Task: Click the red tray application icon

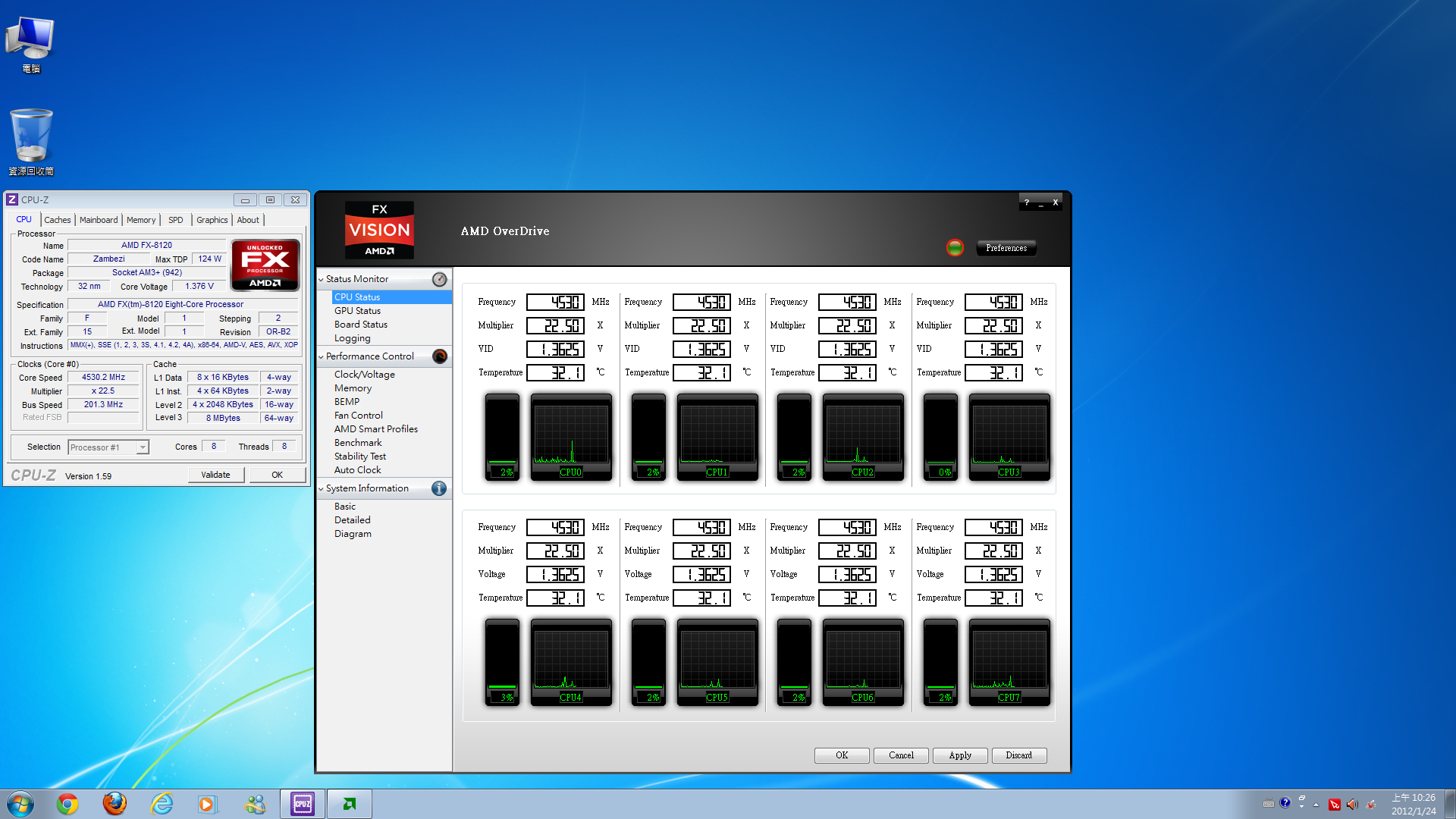Action: click(1335, 805)
